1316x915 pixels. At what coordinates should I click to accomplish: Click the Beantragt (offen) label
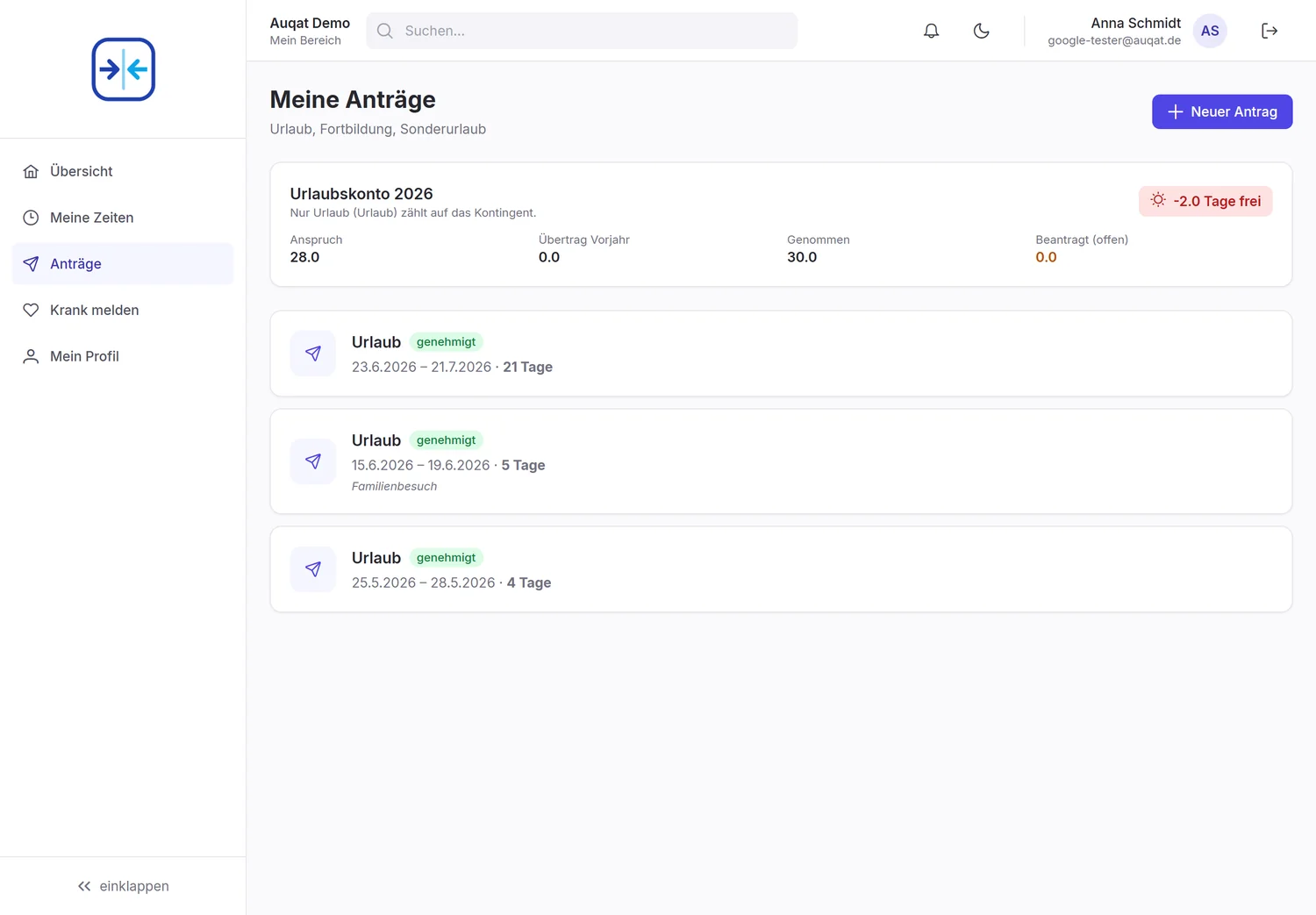(x=1082, y=239)
